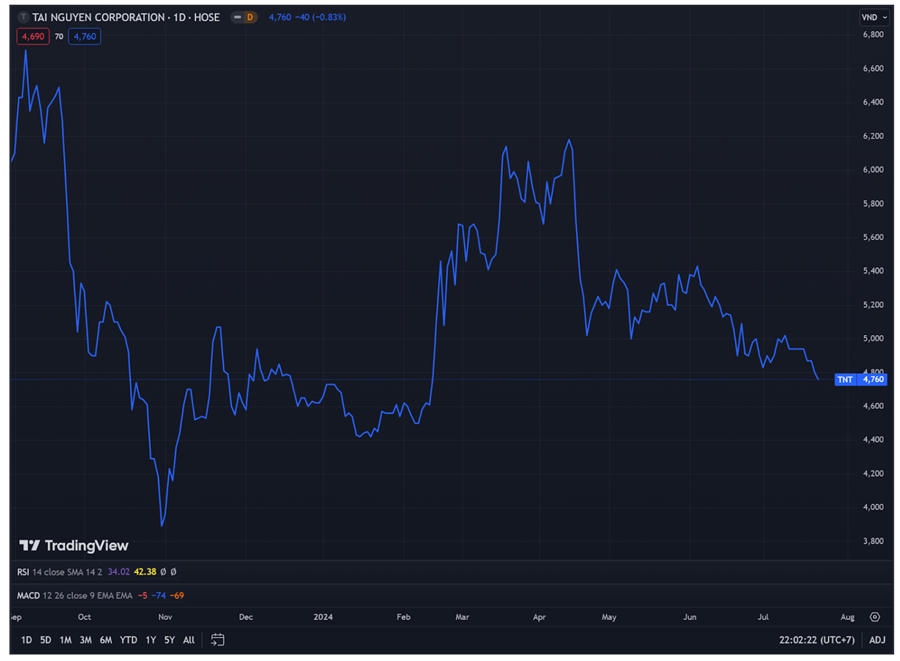The image size is (900, 661).
Task: Click the round symbol logo beside Tai Nguyen Corporation
Action: tap(24, 17)
